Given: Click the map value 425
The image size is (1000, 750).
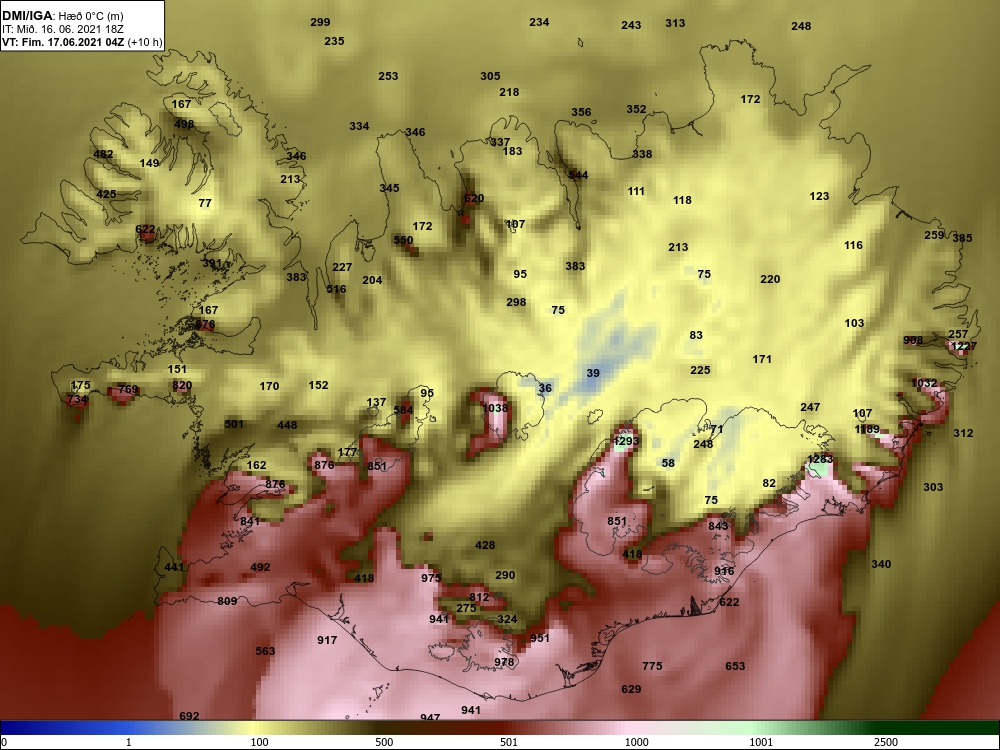Looking at the screenshot, I should tap(106, 195).
